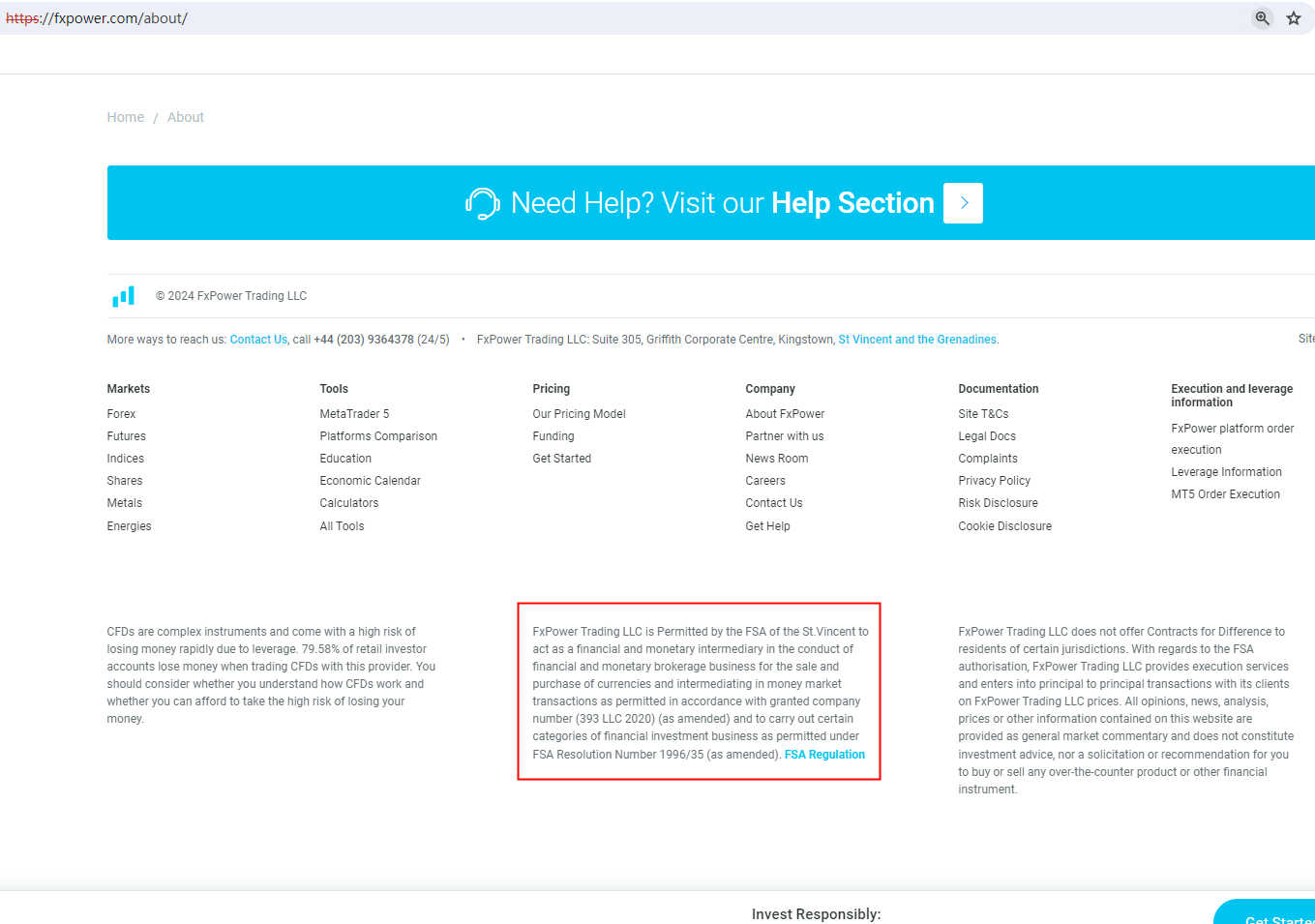Open St Vincent and the Grenadines link
The image size is (1315, 924).
coord(917,340)
